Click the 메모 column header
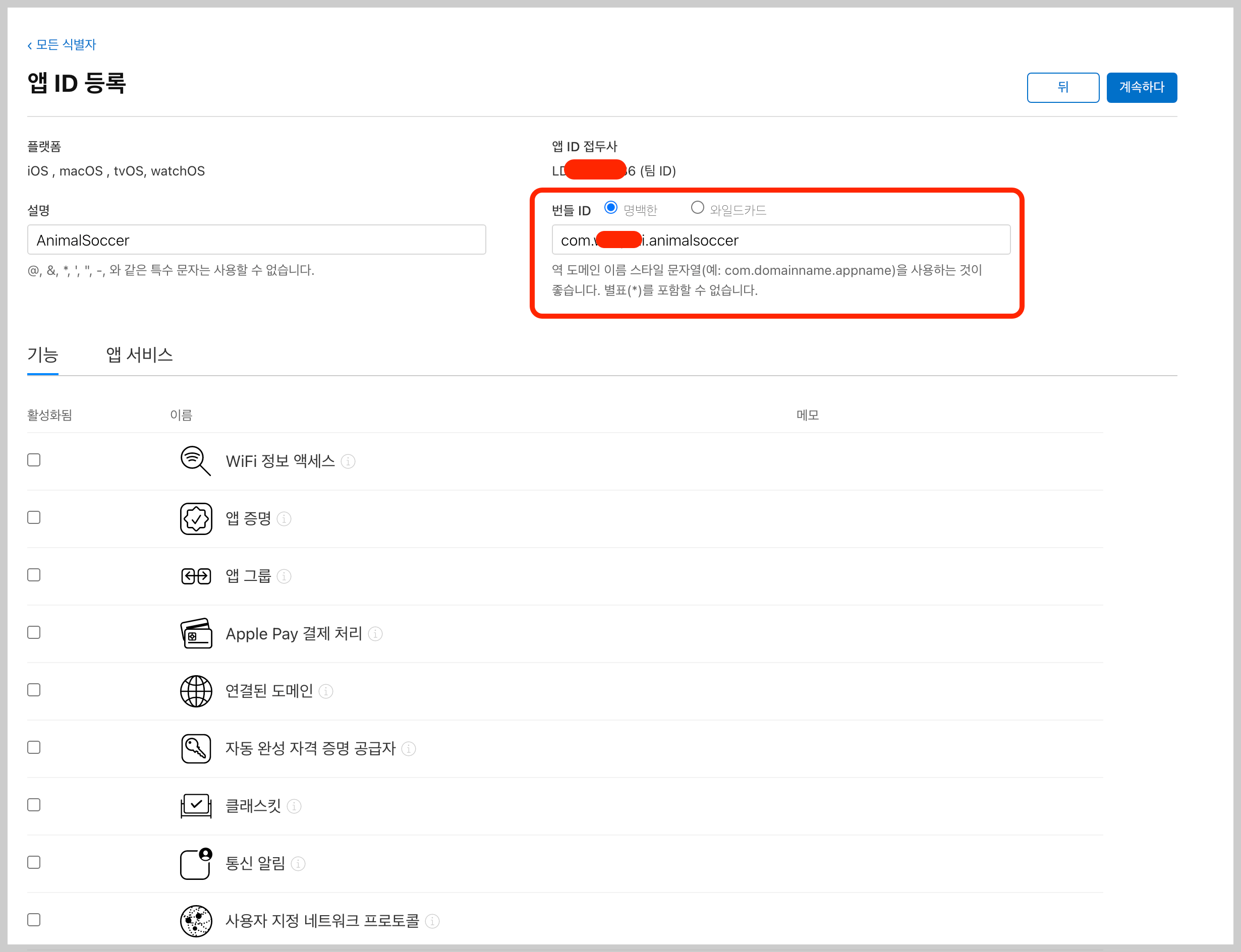Screen dimensions: 1241x952 click(x=808, y=415)
